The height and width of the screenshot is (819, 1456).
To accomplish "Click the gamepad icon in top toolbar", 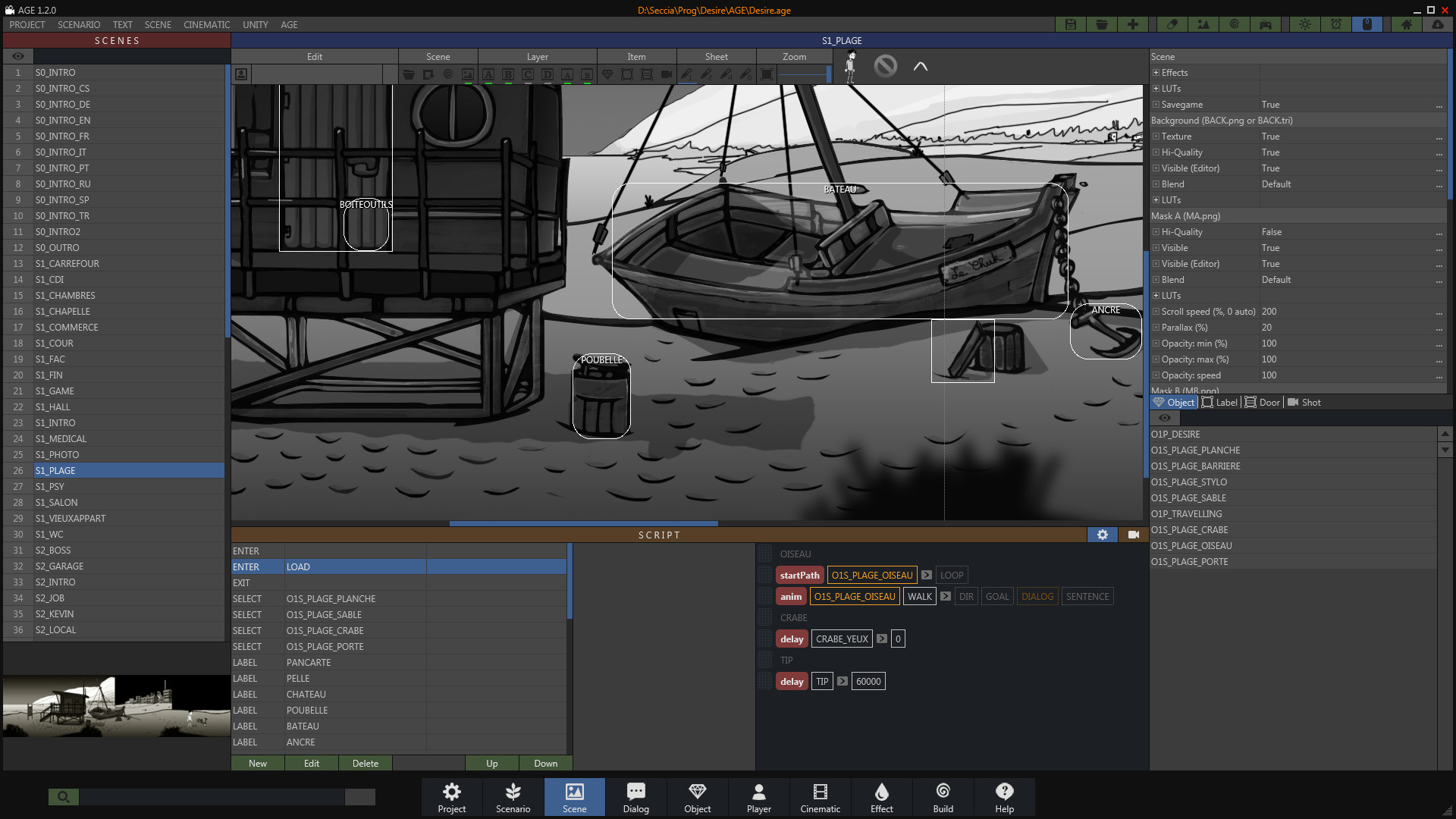I will (x=1266, y=24).
